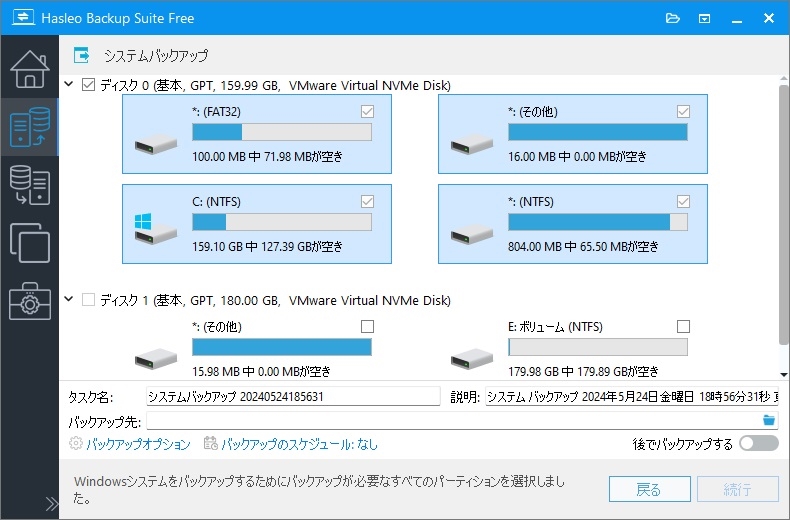Open the Restore sidebar icon
790x520 pixels.
tap(30, 185)
